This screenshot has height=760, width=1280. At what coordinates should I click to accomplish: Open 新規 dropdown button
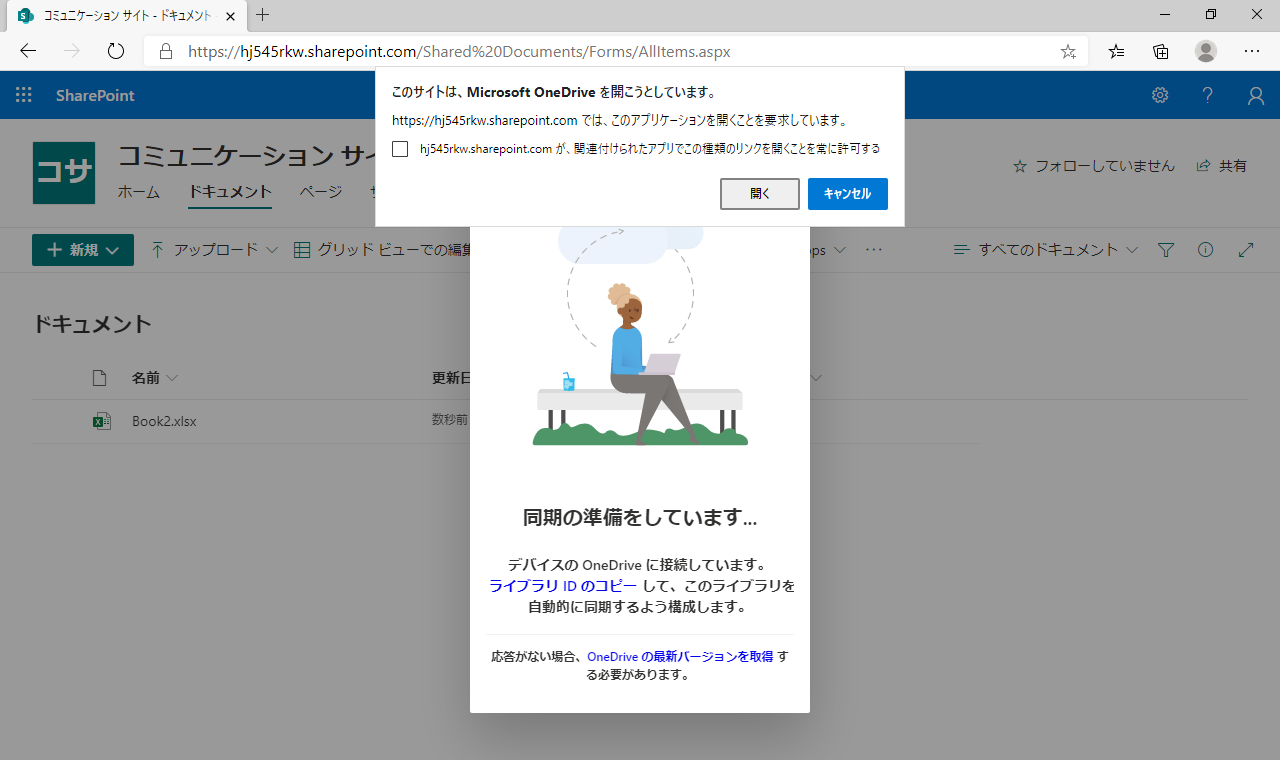[83, 250]
